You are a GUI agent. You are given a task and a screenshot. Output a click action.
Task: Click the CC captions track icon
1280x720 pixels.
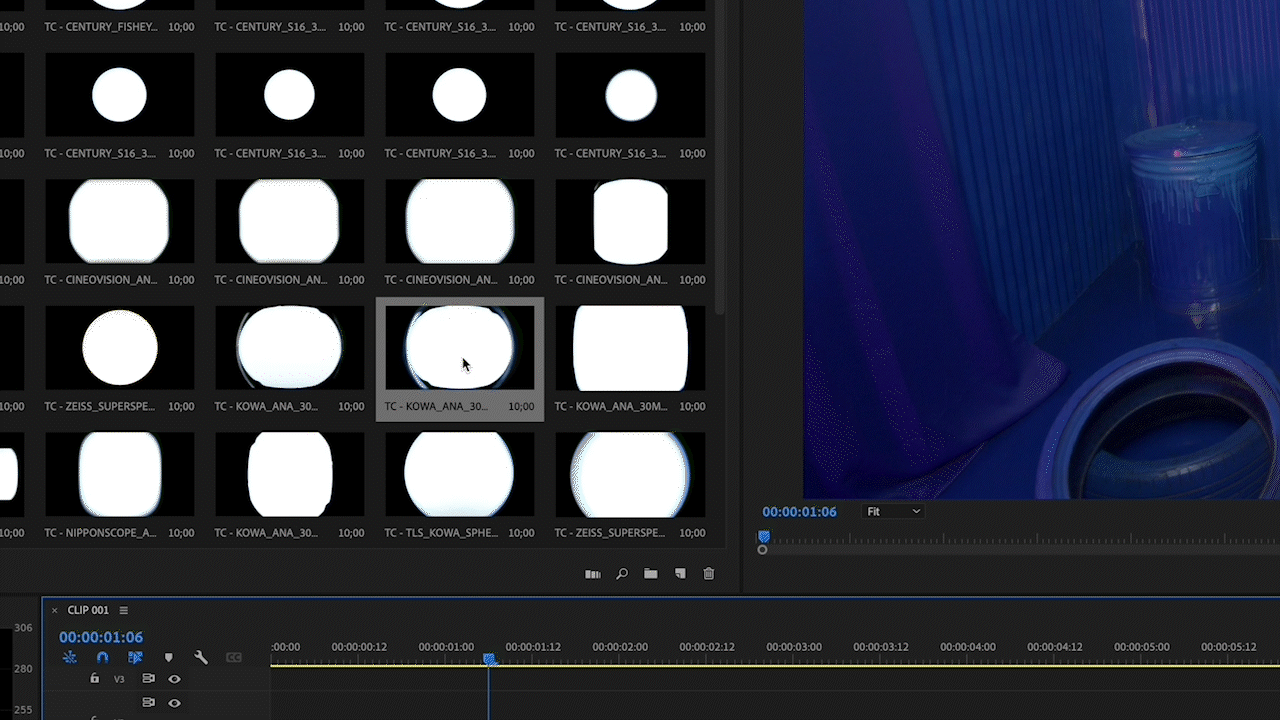(x=234, y=658)
